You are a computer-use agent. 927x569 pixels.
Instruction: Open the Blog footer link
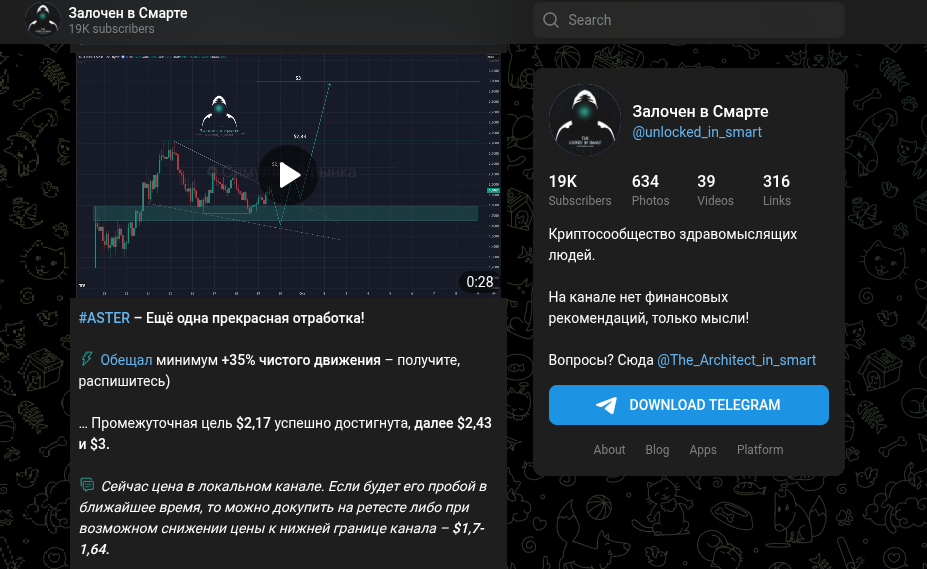coord(657,450)
